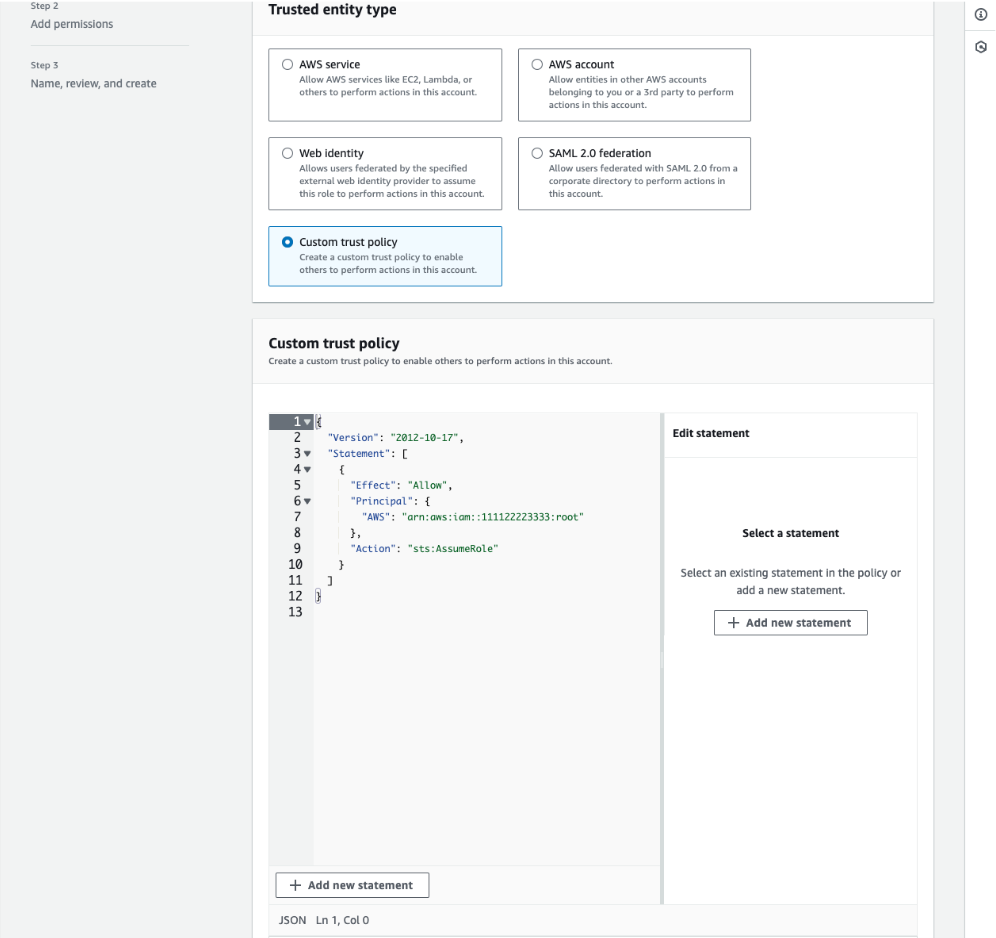Click the hexagon tutorials icon in right rail
The image size is (996, 938).
980,46
